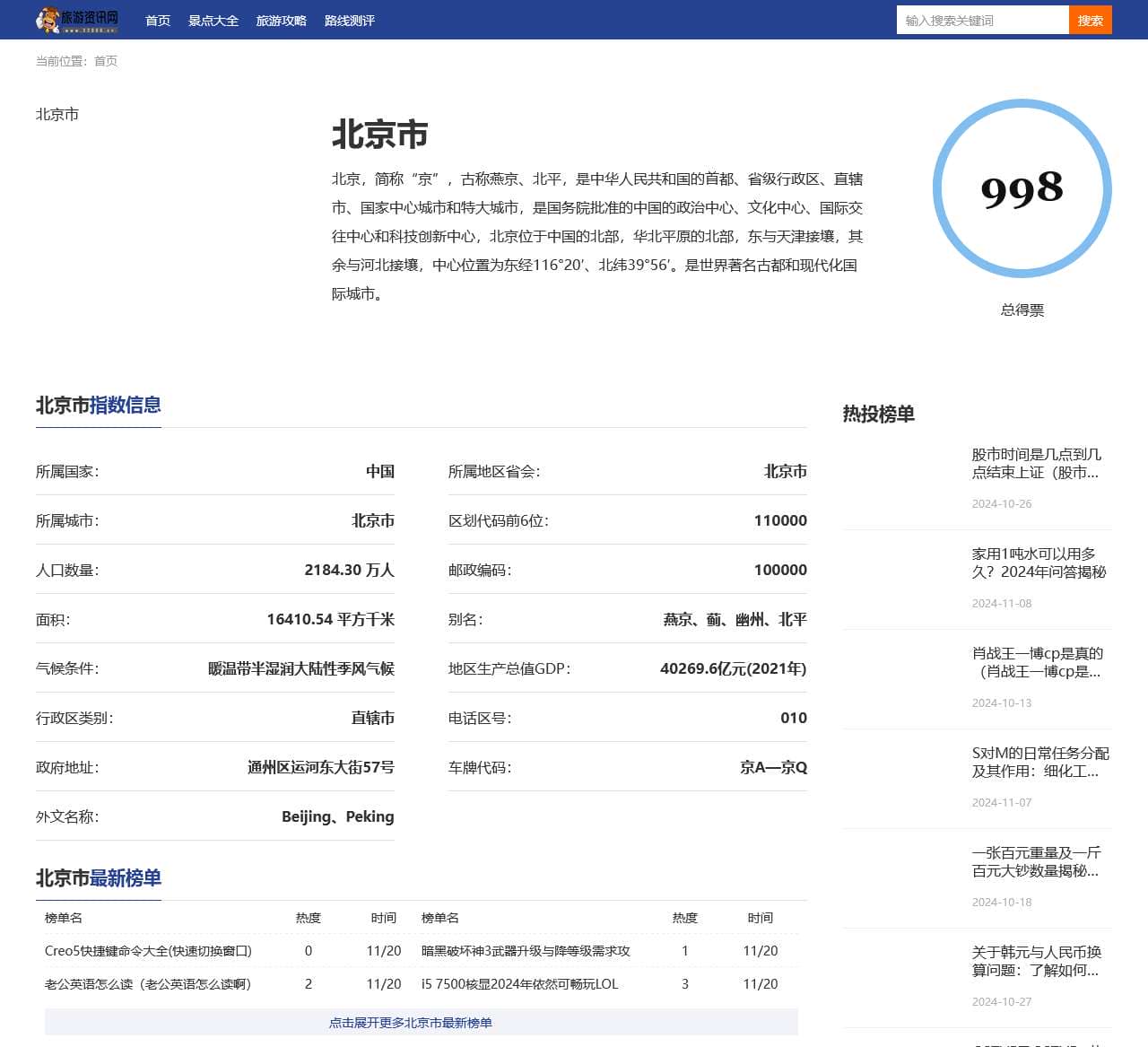Open the 旅游攻略 navigation item
The width and height of the screenshot is (1148, 1047).
tap(282, 21)
